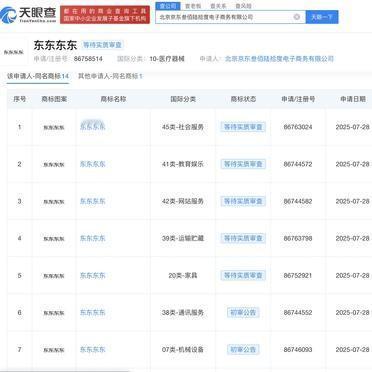Click the 申请/注册号 column header
Image resolution: width=372 pixels, height=372 pixels.
point(298,99)
